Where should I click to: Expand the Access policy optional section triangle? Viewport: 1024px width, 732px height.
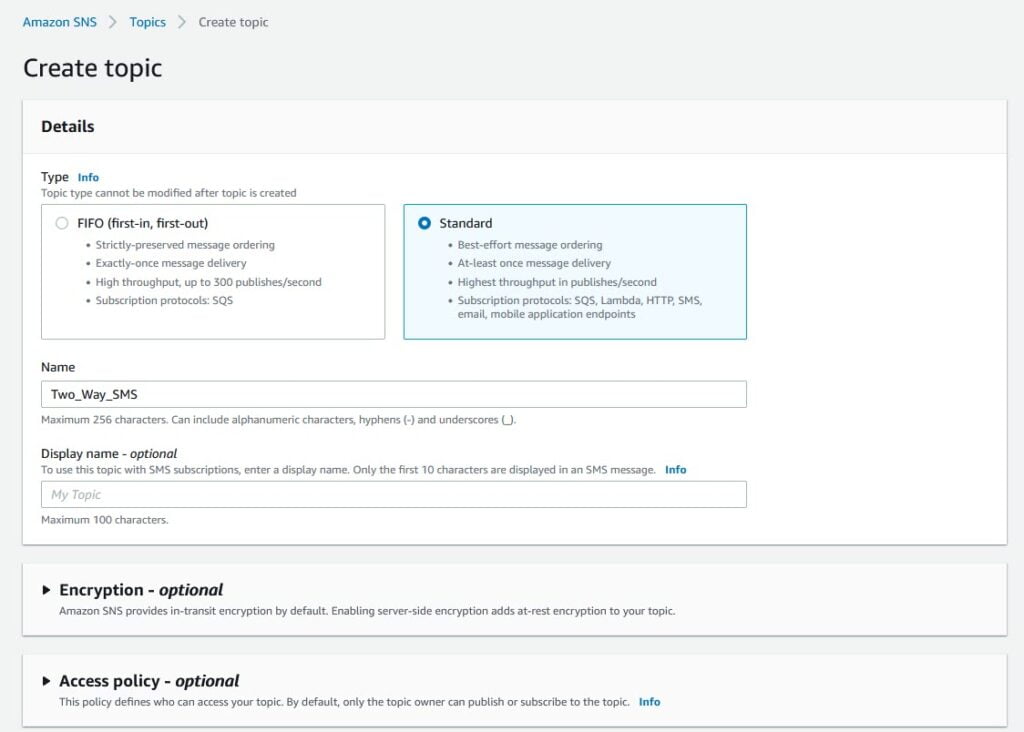(x=46, y=681)
